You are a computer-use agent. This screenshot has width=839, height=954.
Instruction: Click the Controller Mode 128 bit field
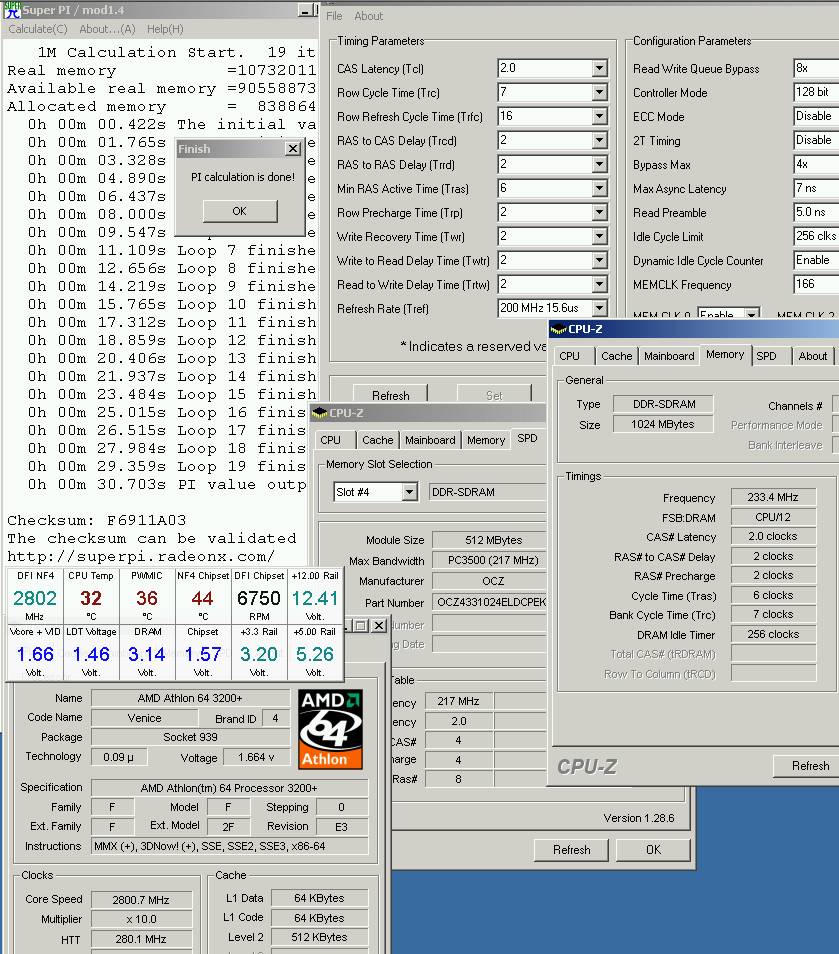pos(815,92)
